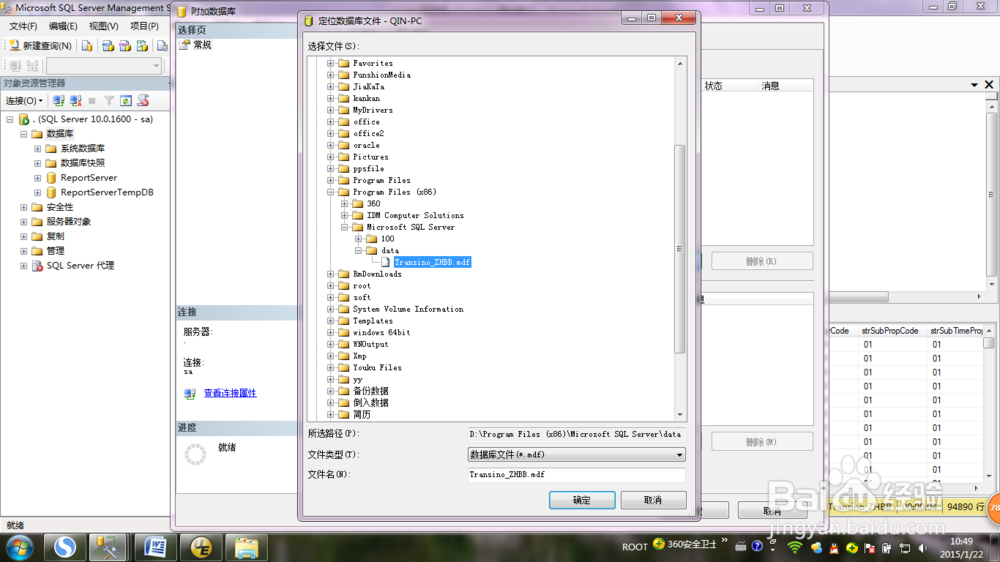Screen dimensions: 1000x562
Task: Open the 文件(F) menu
Action: point(23,26)
